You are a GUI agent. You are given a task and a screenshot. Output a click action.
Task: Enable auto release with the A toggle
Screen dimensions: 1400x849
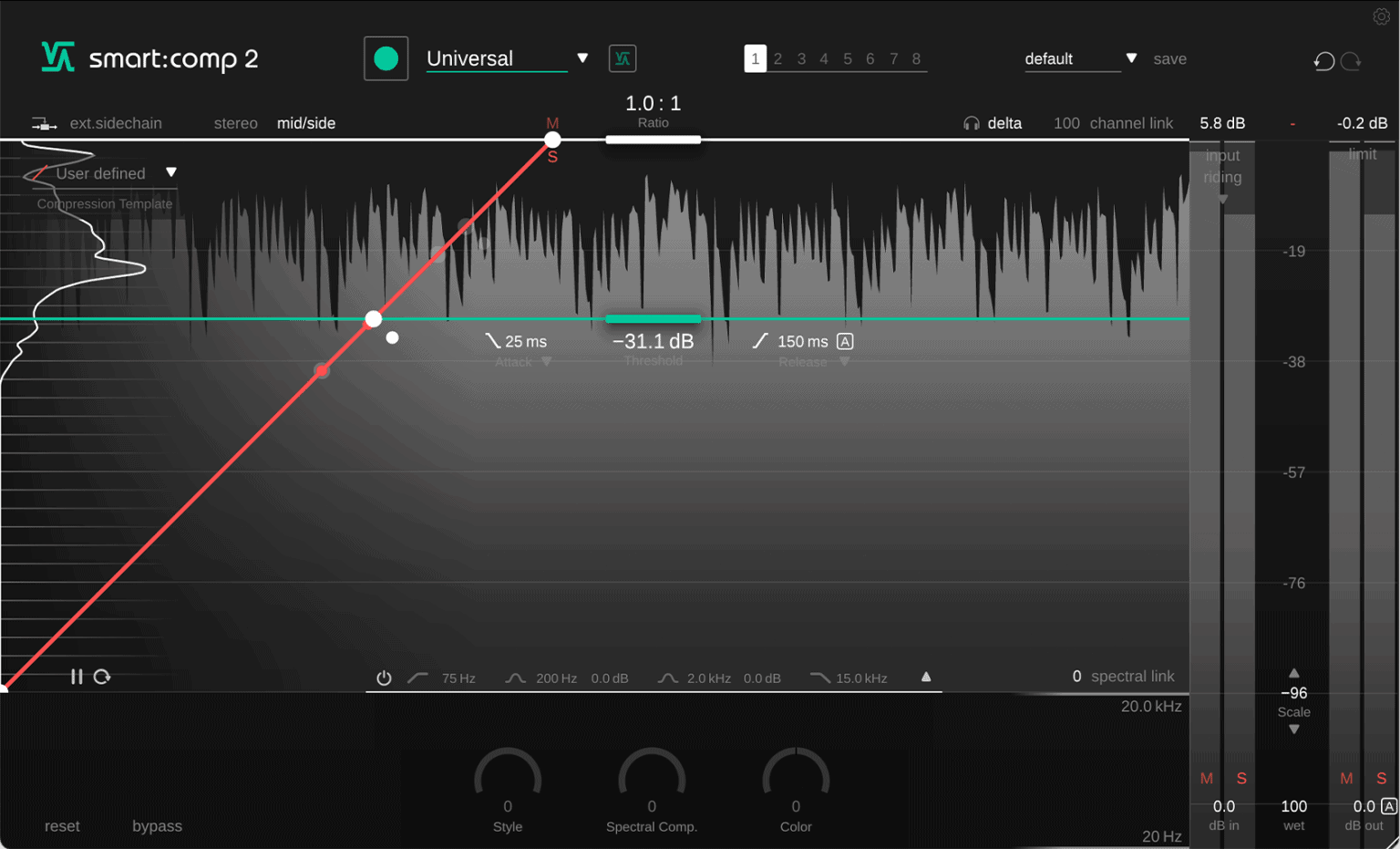click(x=846, y=340)
